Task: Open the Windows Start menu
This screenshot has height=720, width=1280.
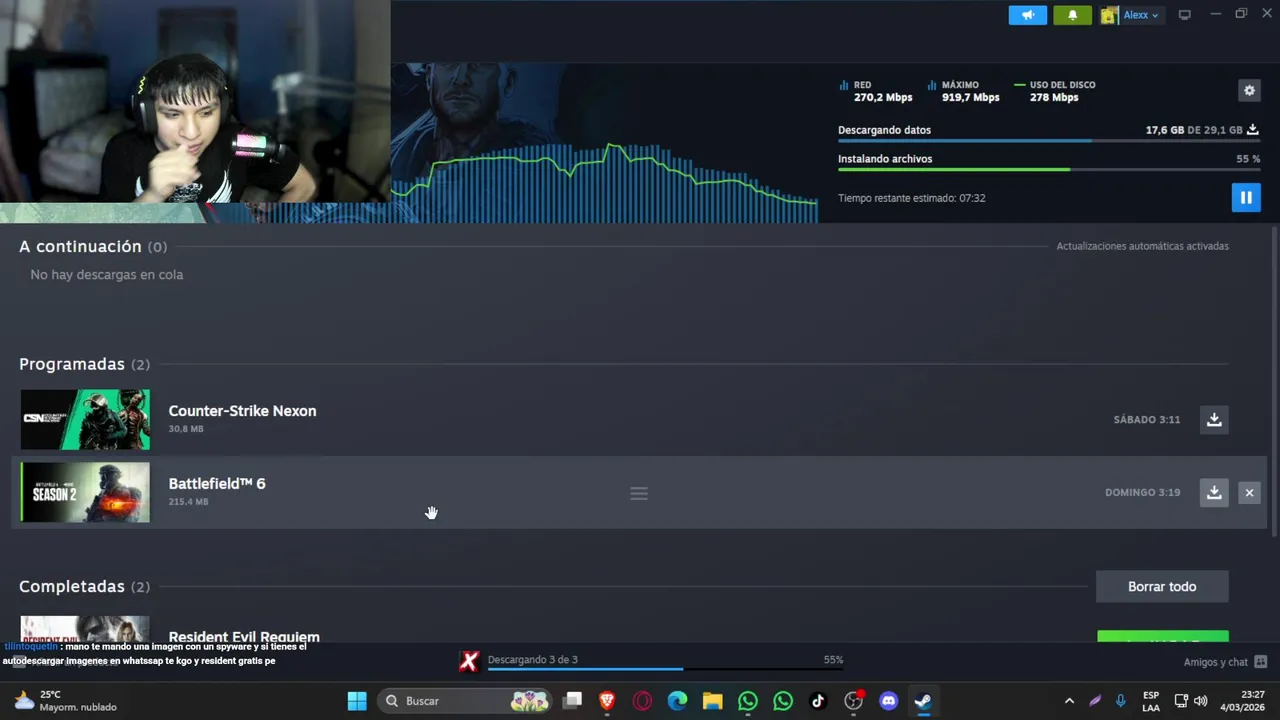Action: (x=357, y=701)
